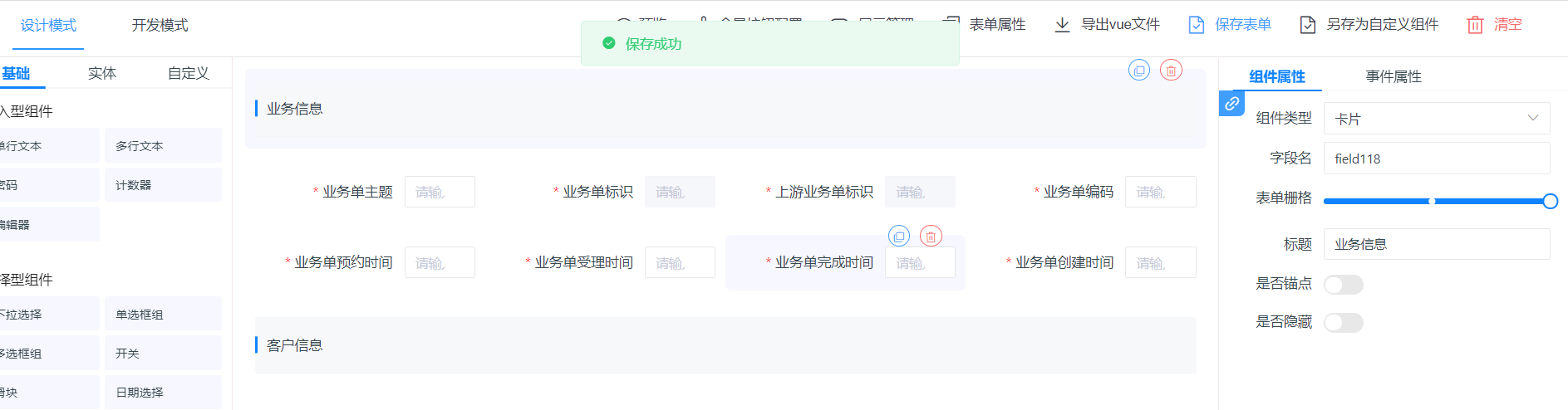Click the 业务单创建时间 input field
Screen dimensions: 1568x410
1160,262
